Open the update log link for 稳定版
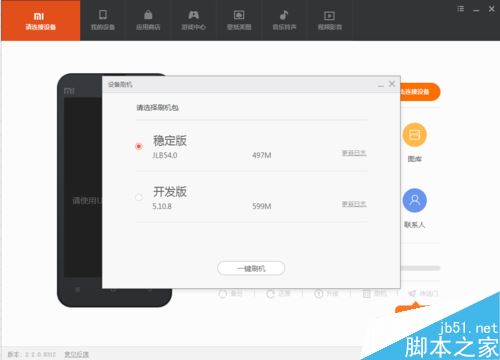The width and height of the screenshot is (500, 360). click(x=354, y=153)
